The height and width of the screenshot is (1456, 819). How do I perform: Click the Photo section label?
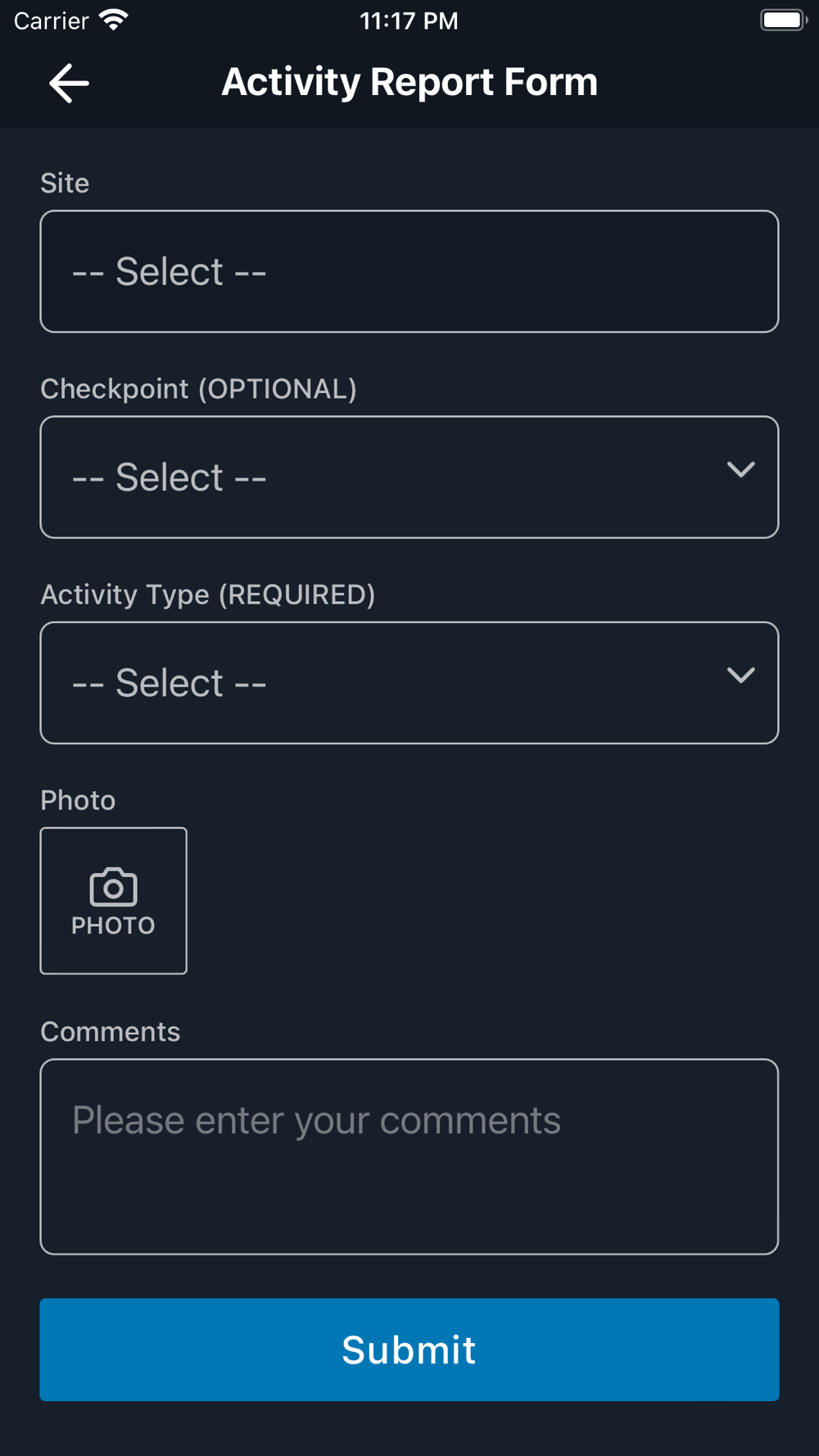[78, 800]
